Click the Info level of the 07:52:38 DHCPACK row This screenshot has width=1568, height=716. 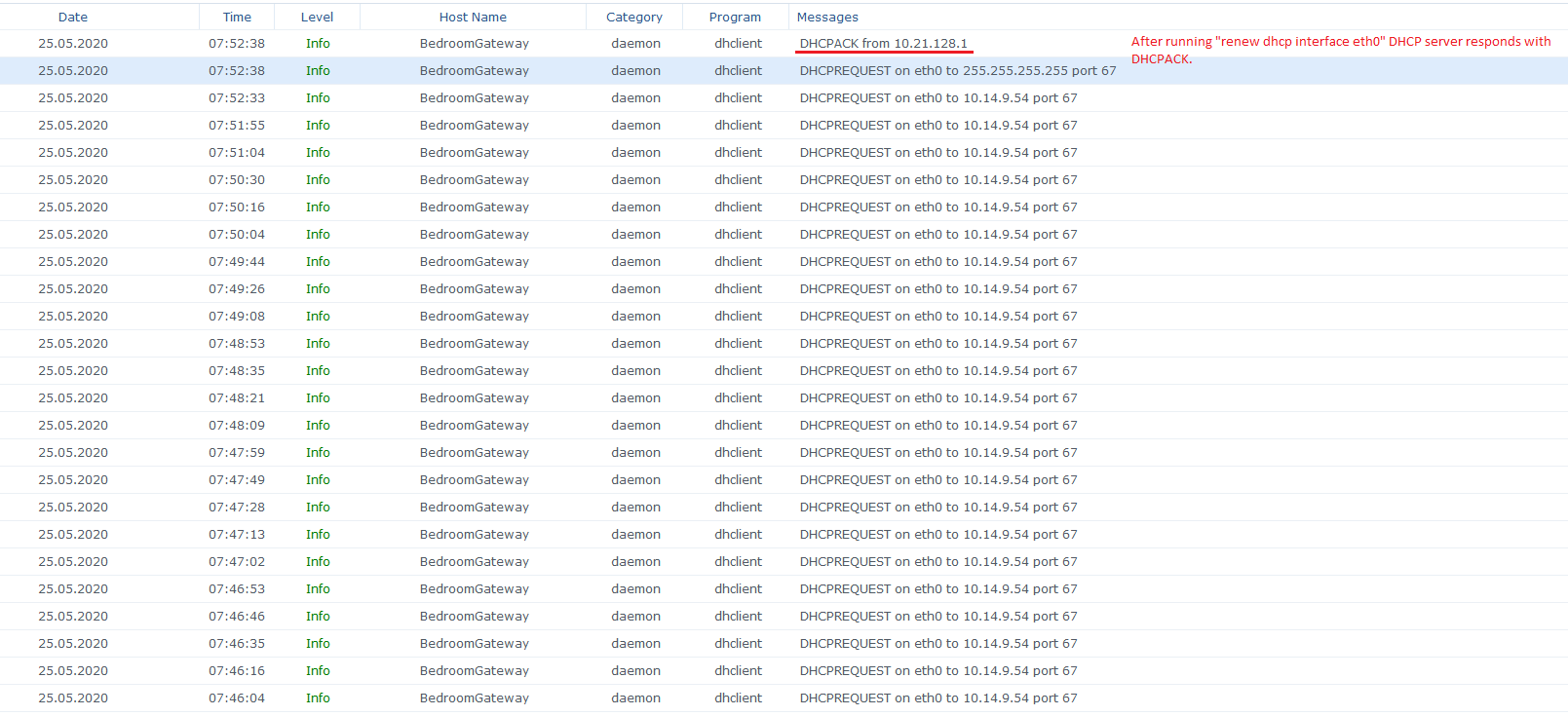point(318,43)
